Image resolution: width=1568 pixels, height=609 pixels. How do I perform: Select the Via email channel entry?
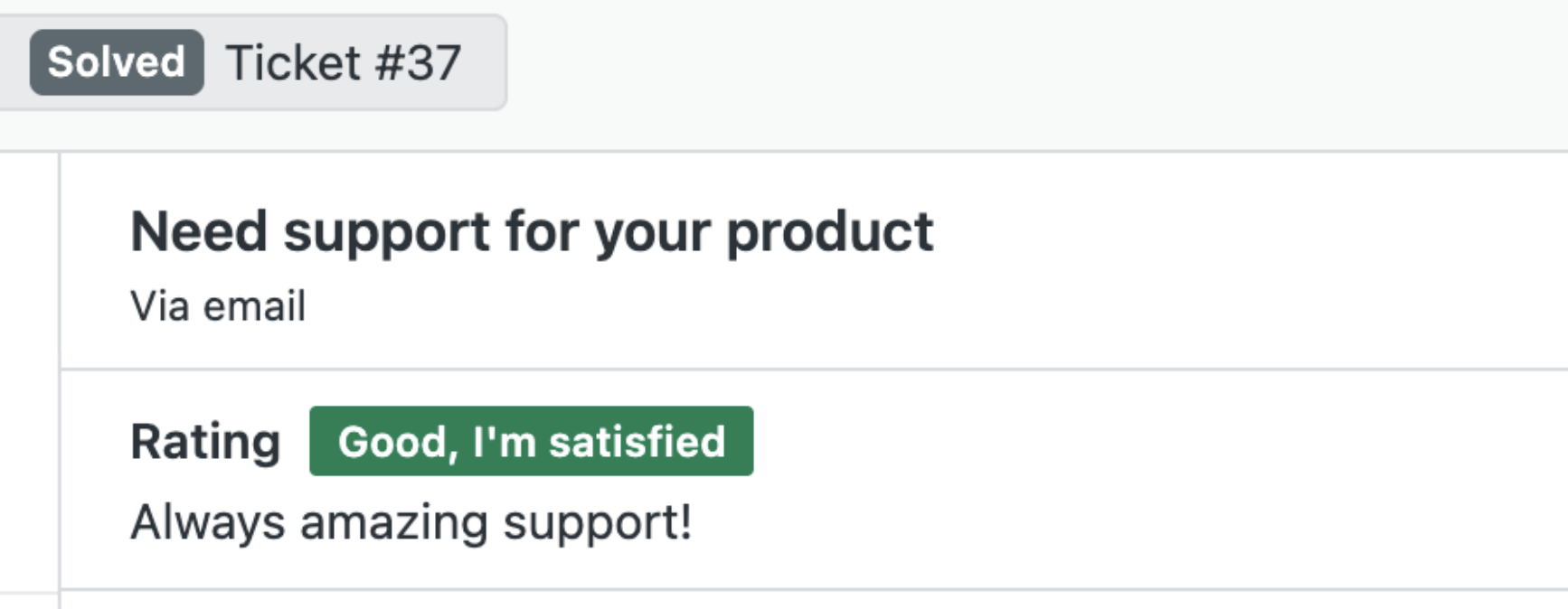click(x=219, y=305)
